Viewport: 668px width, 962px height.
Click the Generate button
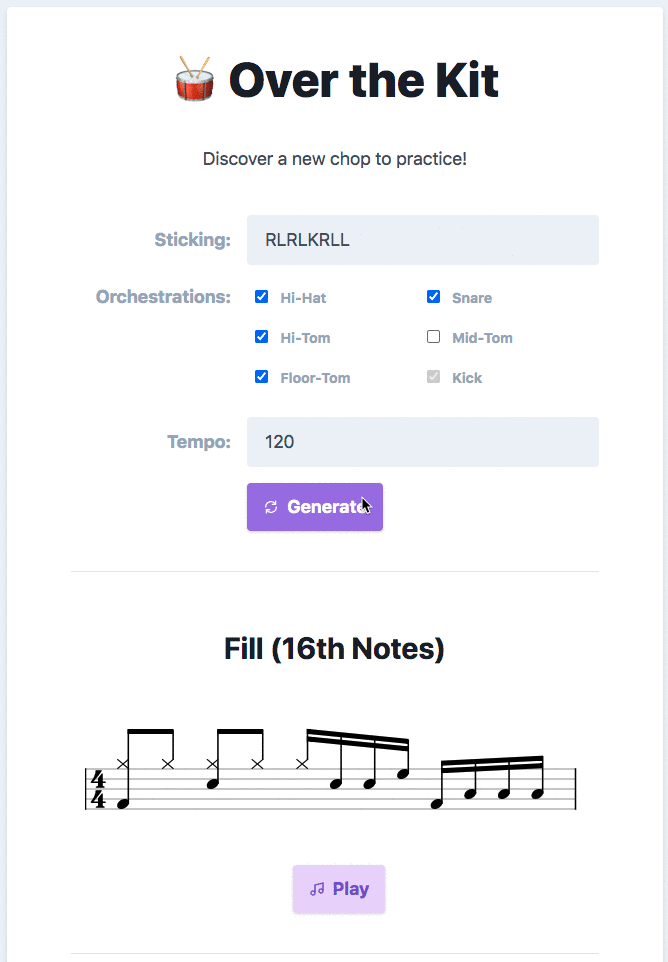point(315,507)
